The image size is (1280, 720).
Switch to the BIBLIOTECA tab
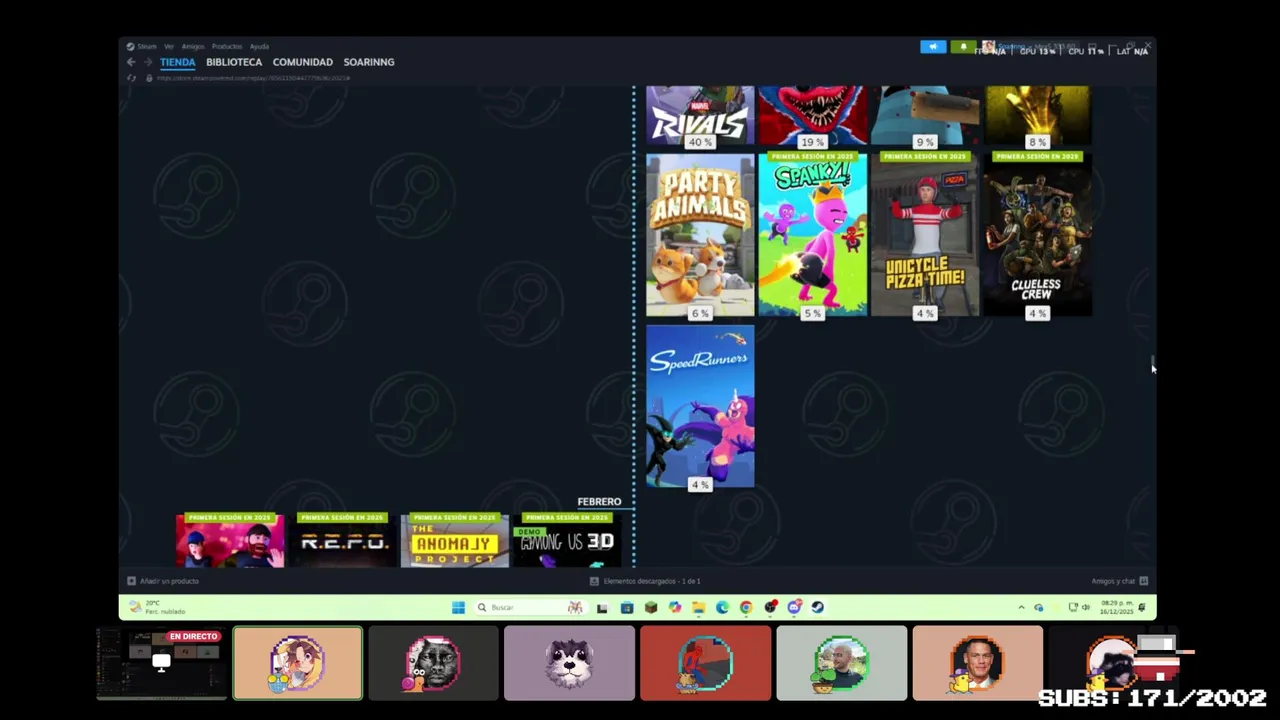click(x=234, y=62)
